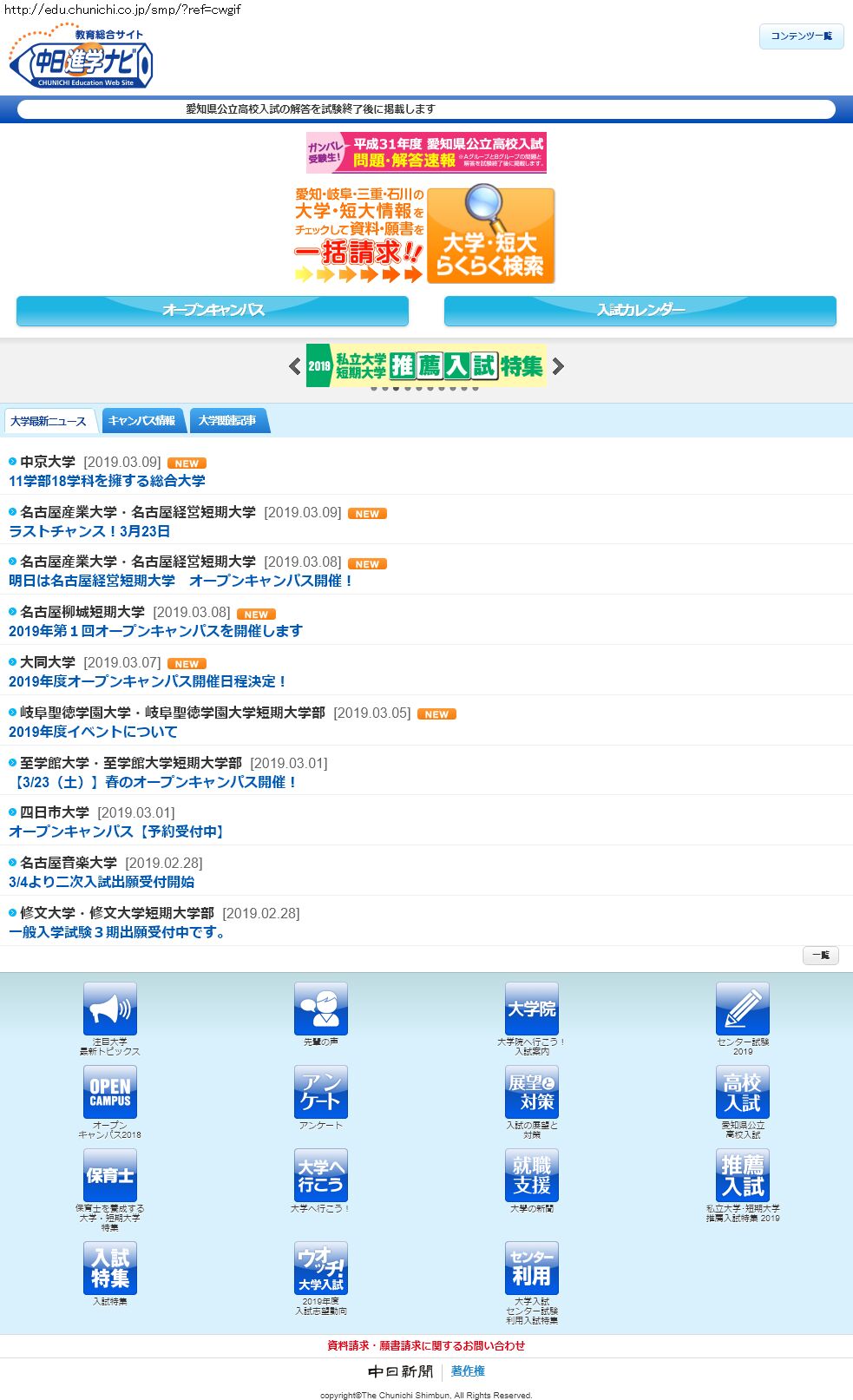The height and width of the screenshot is (1400, 853).
Task: Click the 名古屋柳城短期大学 news entry title
Action: point(82,612)
